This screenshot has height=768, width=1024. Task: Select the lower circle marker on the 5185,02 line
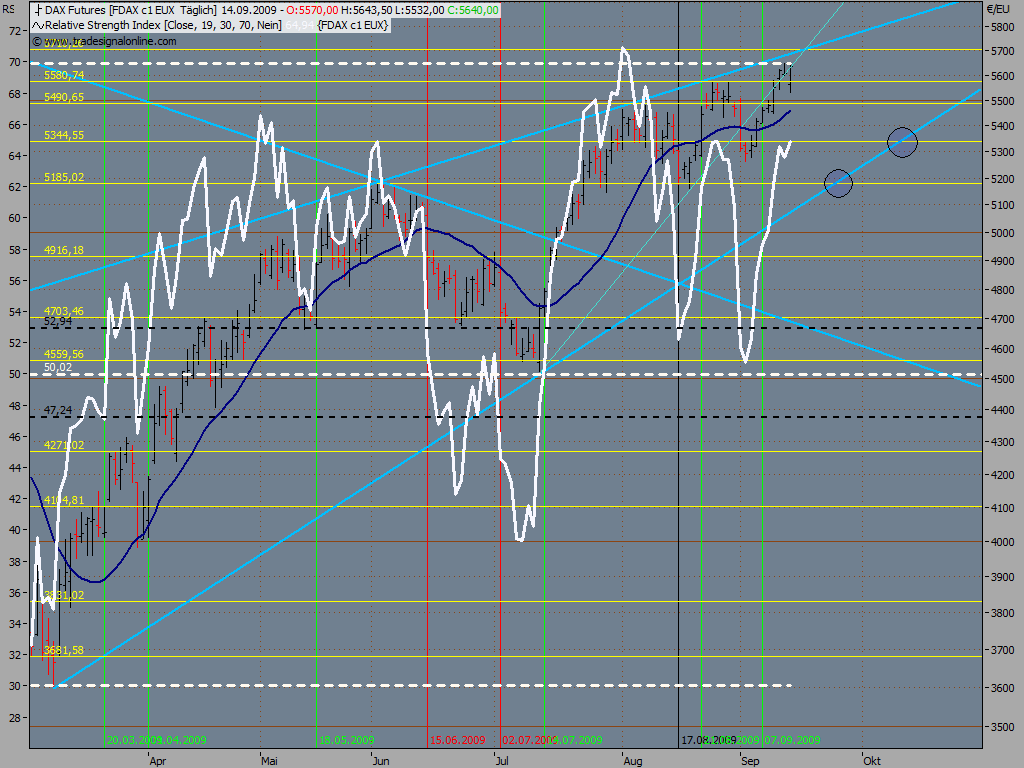point(839,184)
